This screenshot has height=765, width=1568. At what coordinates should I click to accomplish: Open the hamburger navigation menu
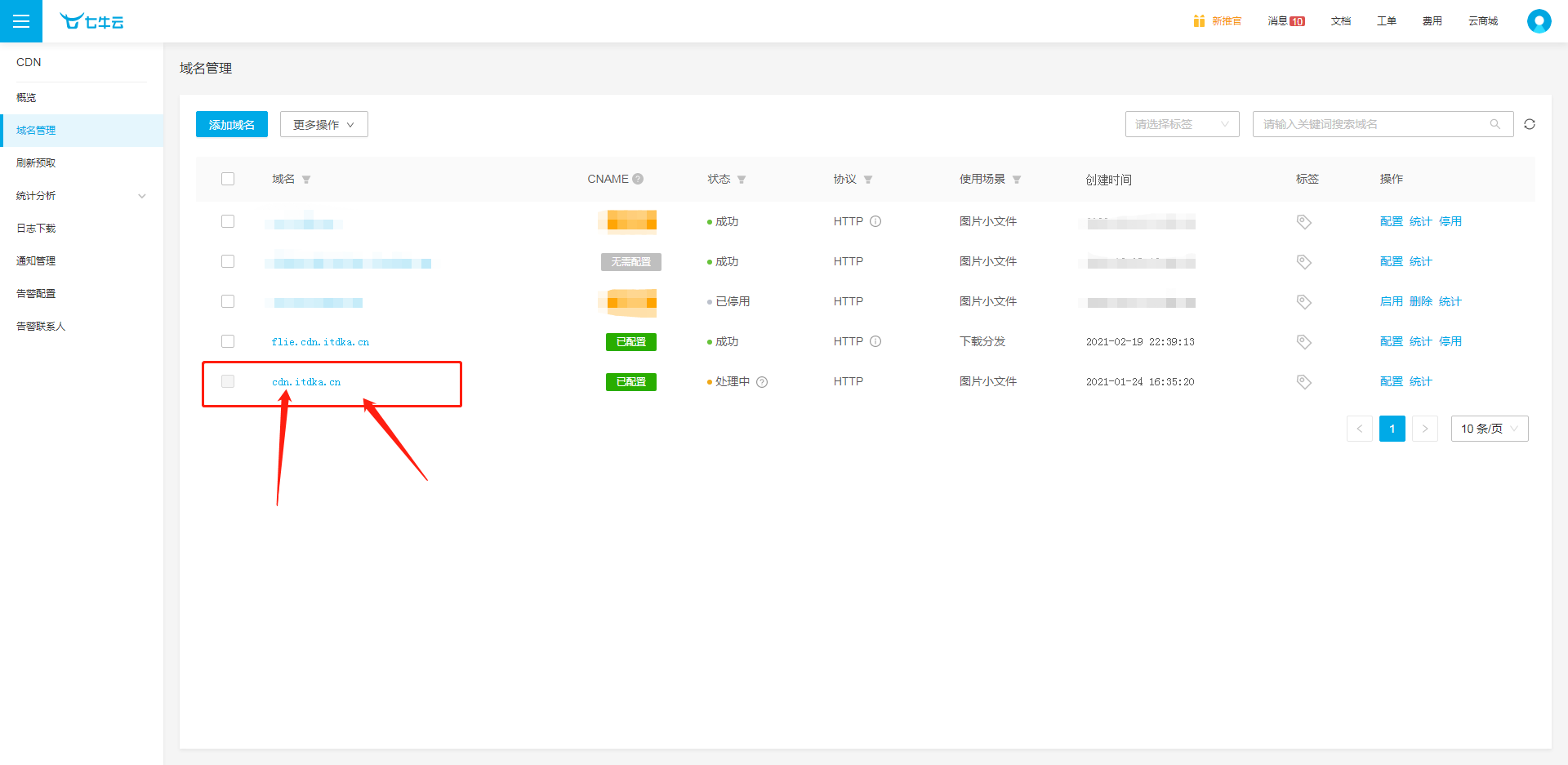(21, 21)
